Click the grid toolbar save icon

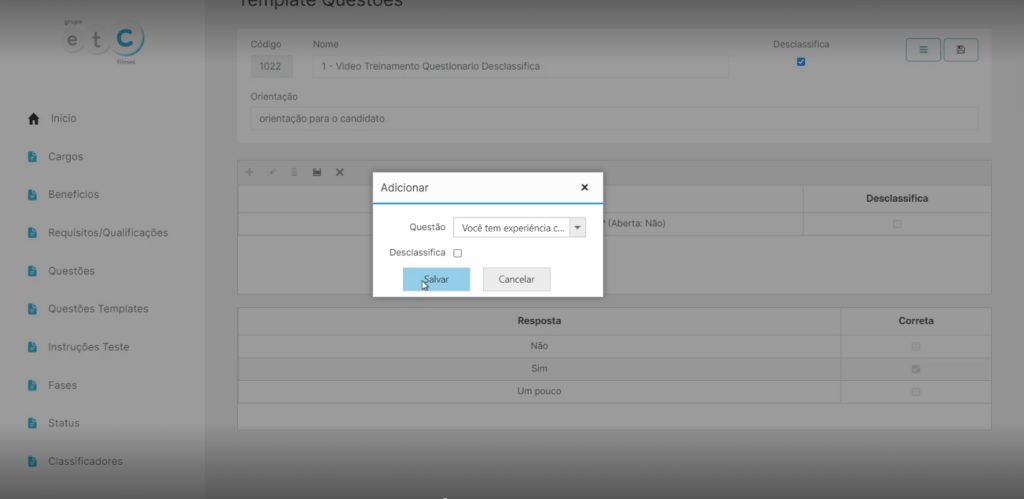[x=317, y=172]
